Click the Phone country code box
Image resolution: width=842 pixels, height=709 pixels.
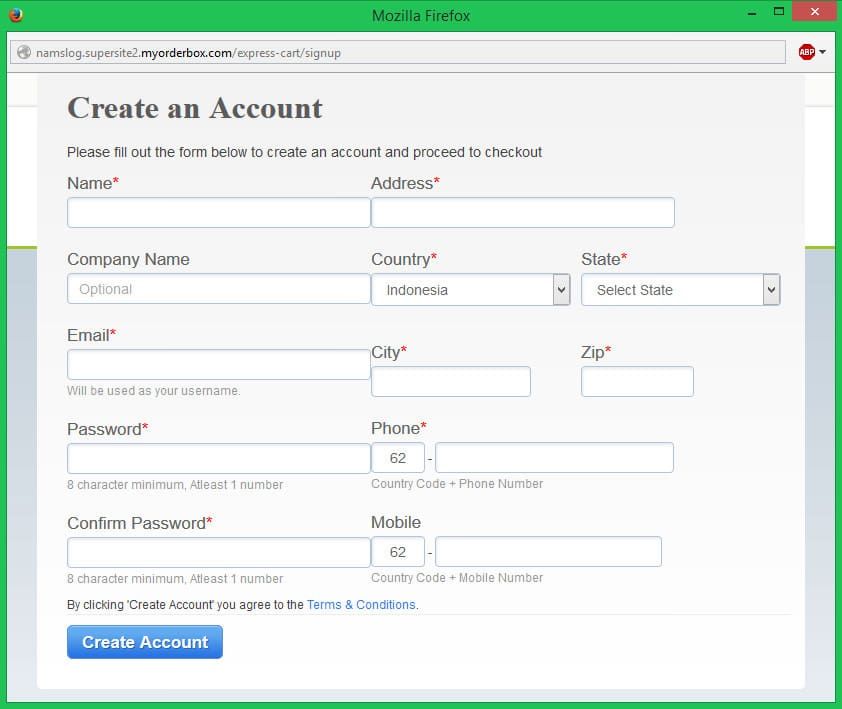[398, 458]
